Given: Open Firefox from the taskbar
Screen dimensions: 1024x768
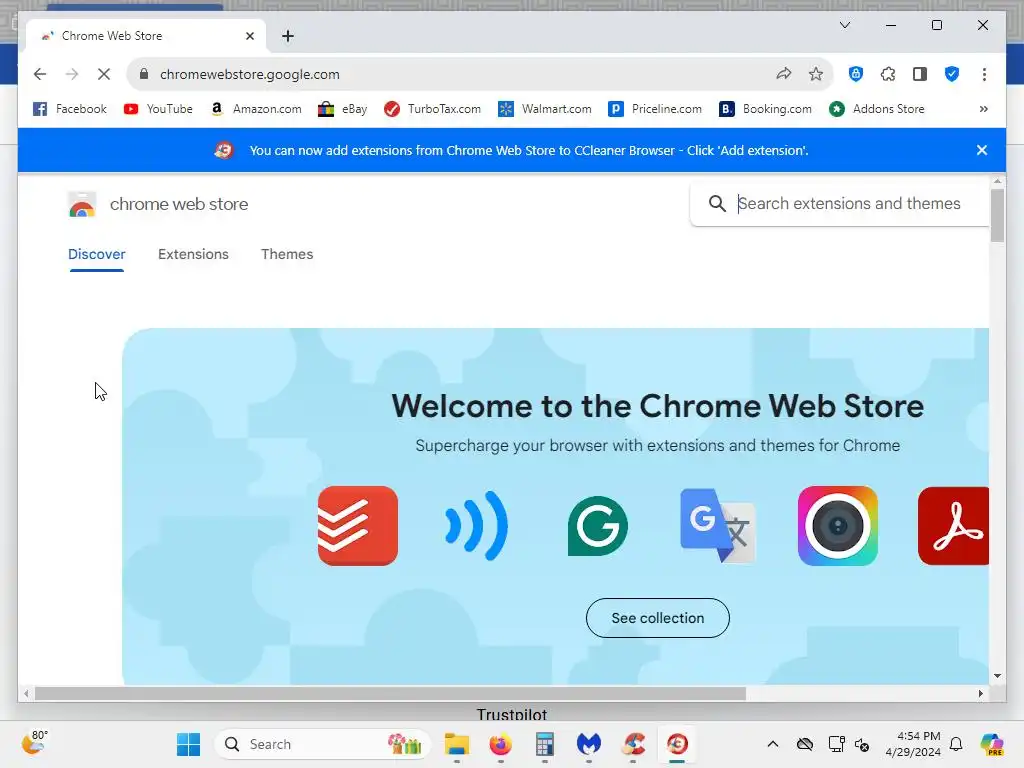Looking at the screenshot, I should tap(501, 744).
